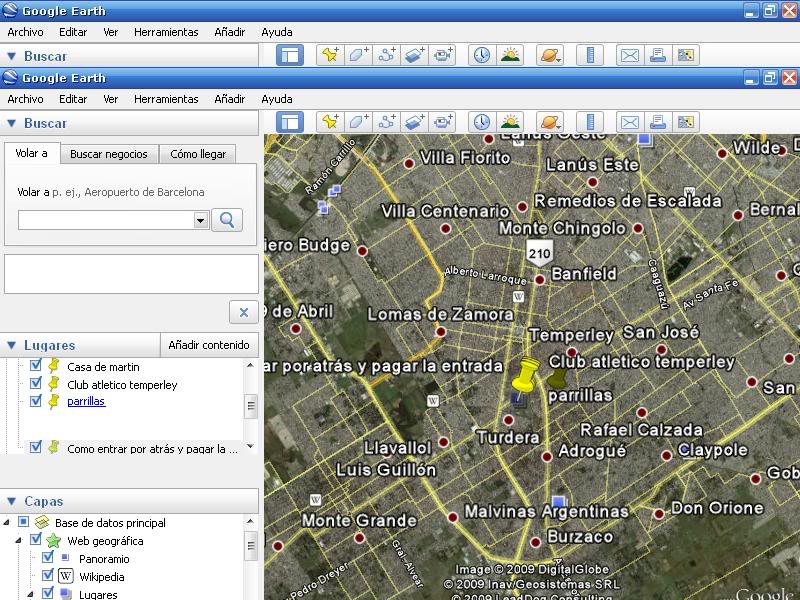
Task: Open the Volar a search history dropdown
Action: coord(201,220)
